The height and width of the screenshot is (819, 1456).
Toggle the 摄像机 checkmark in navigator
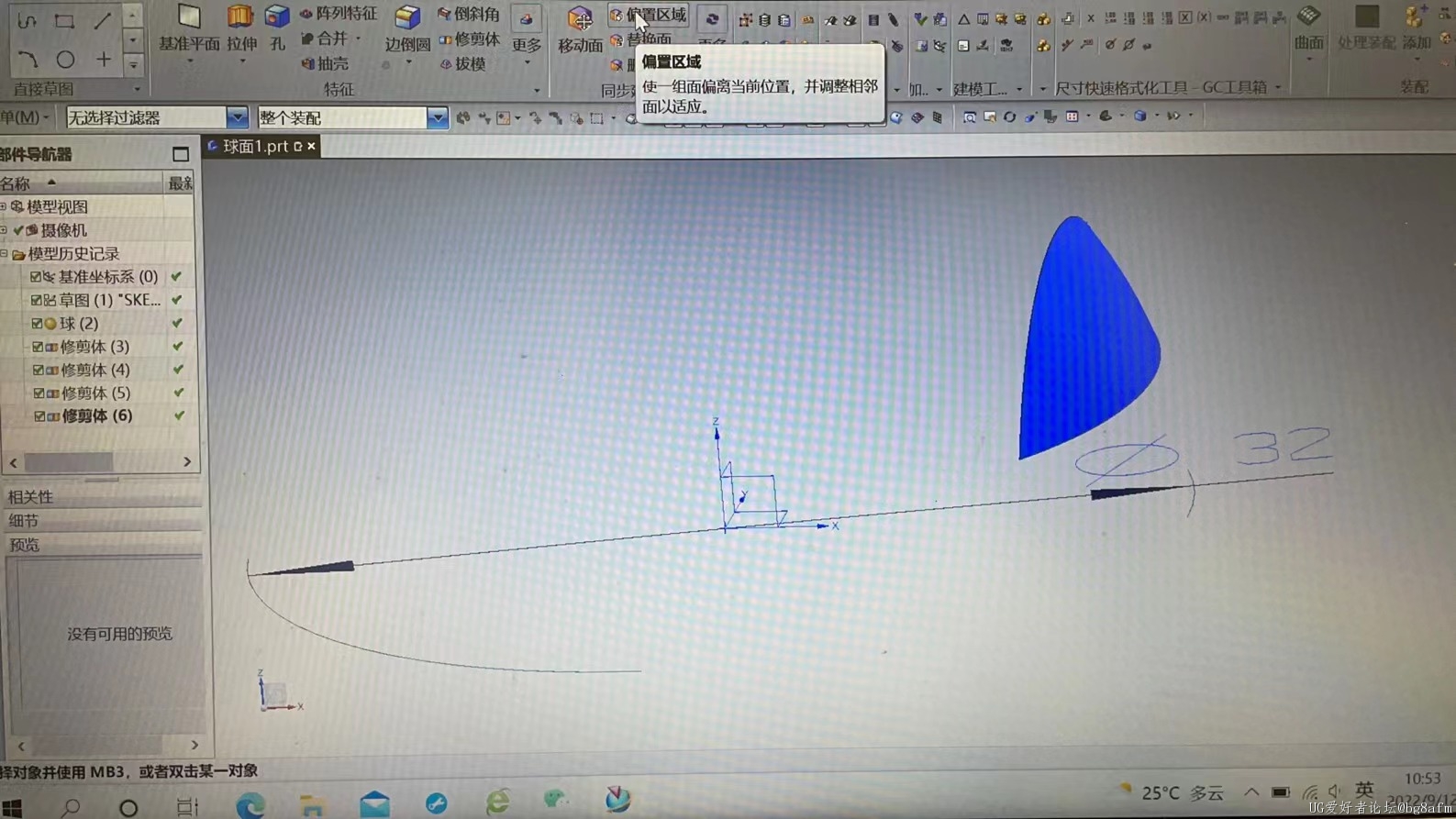[18, 230]
